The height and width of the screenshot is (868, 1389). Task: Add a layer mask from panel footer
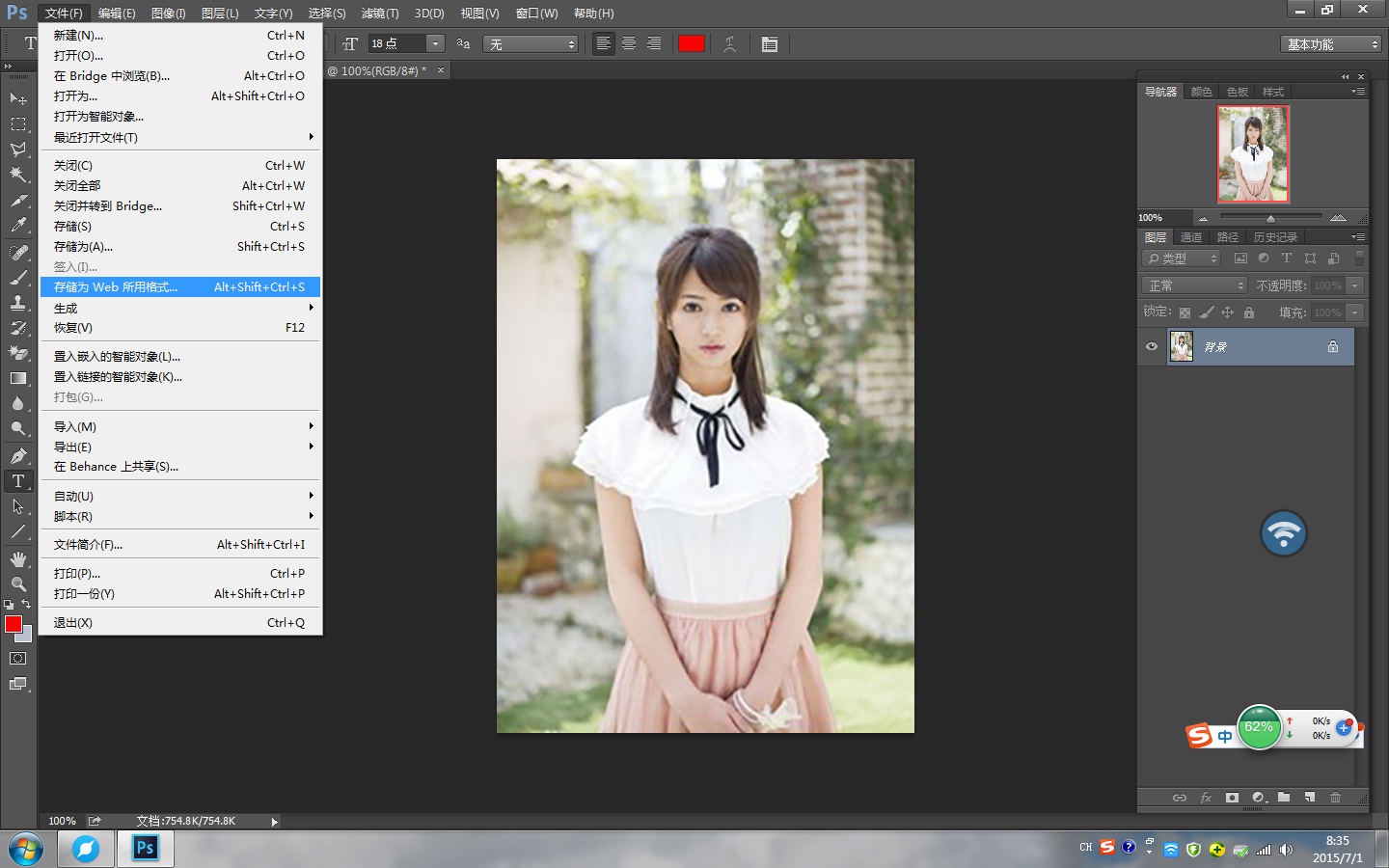coord(1232,798)
